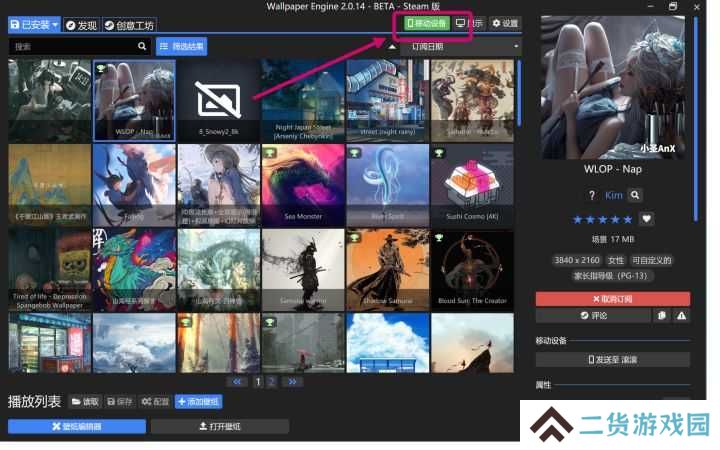Click the 女性 tag
The image size is (720, 450).
[616, 260]
